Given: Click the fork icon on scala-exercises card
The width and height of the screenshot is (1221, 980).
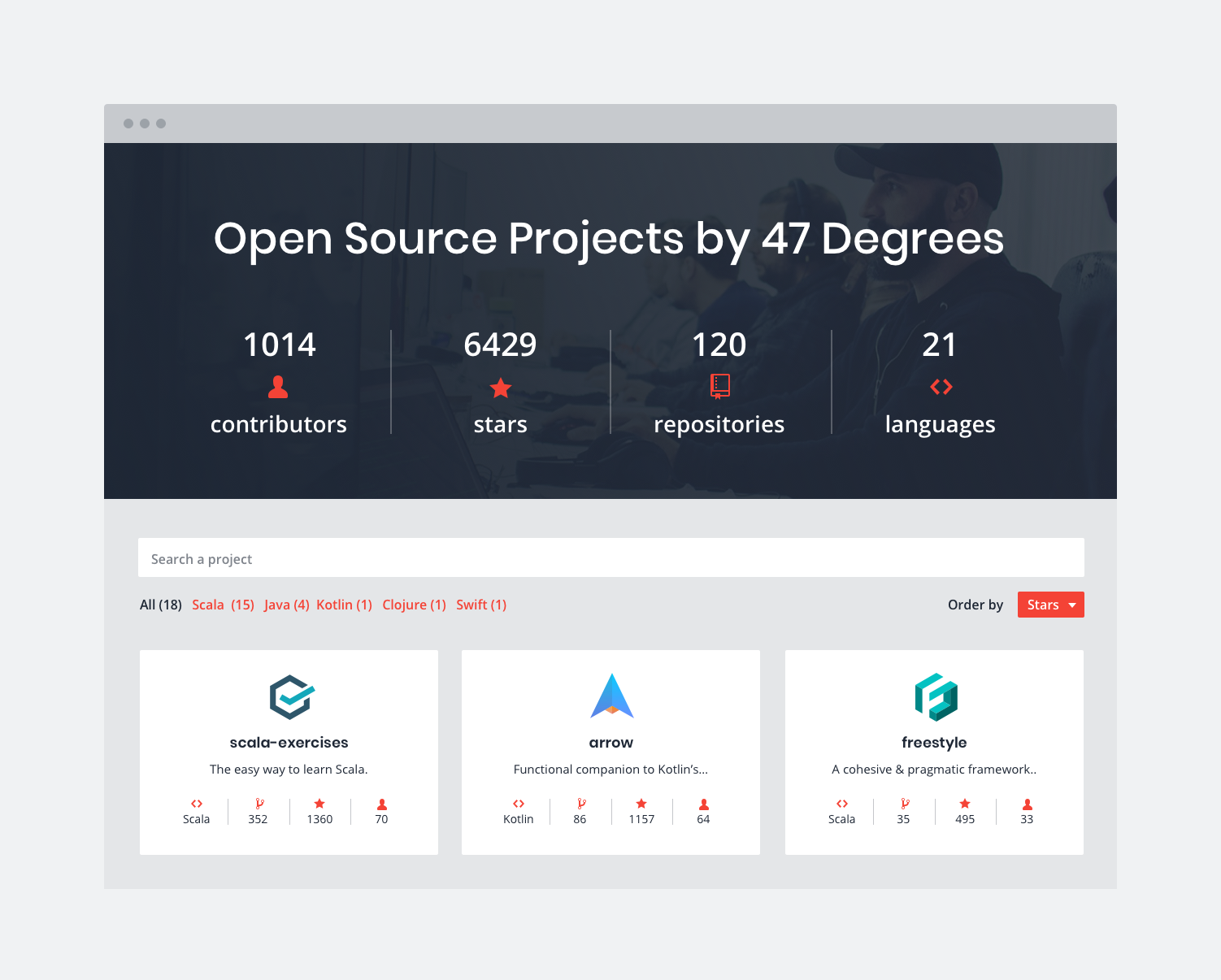Looking at the screenshot, I should pyautogui.click(x=259, y=804).
